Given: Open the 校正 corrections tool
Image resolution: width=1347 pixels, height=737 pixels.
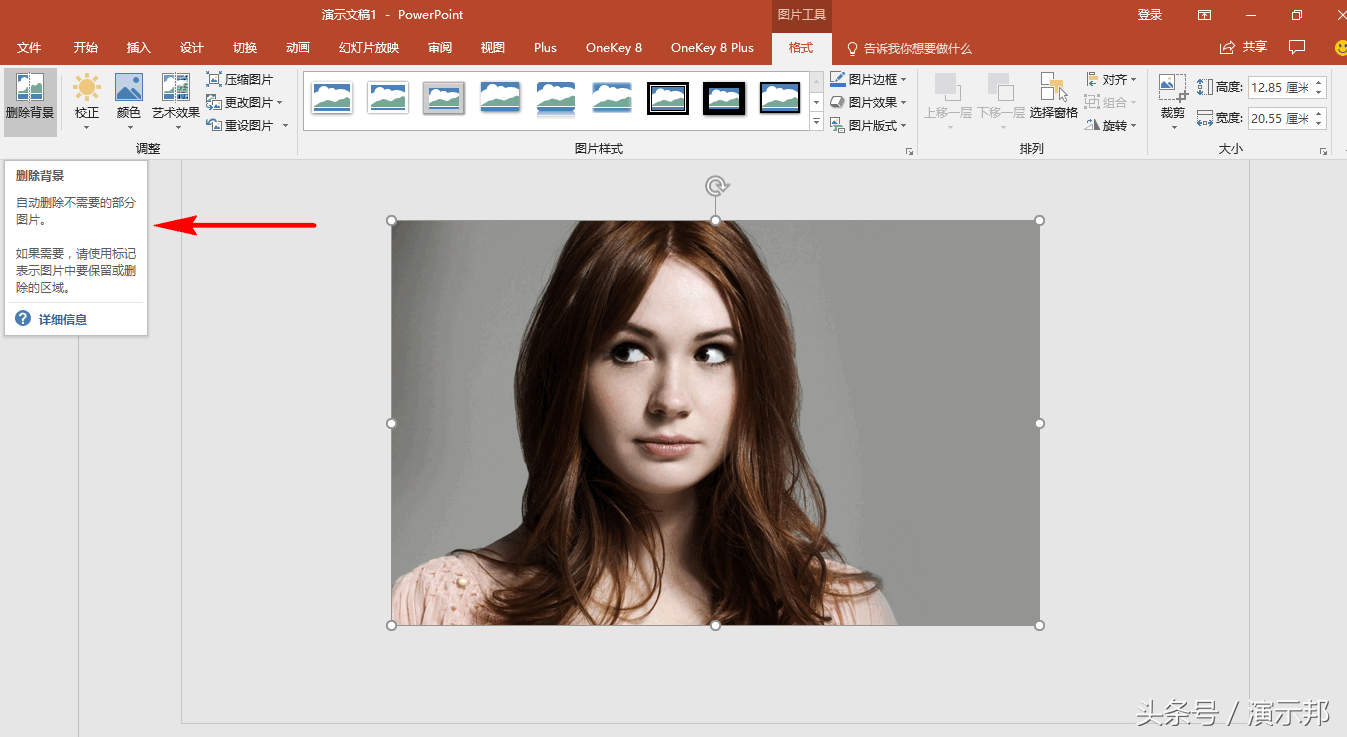Looking at the screenshot, I should [87, 101].
